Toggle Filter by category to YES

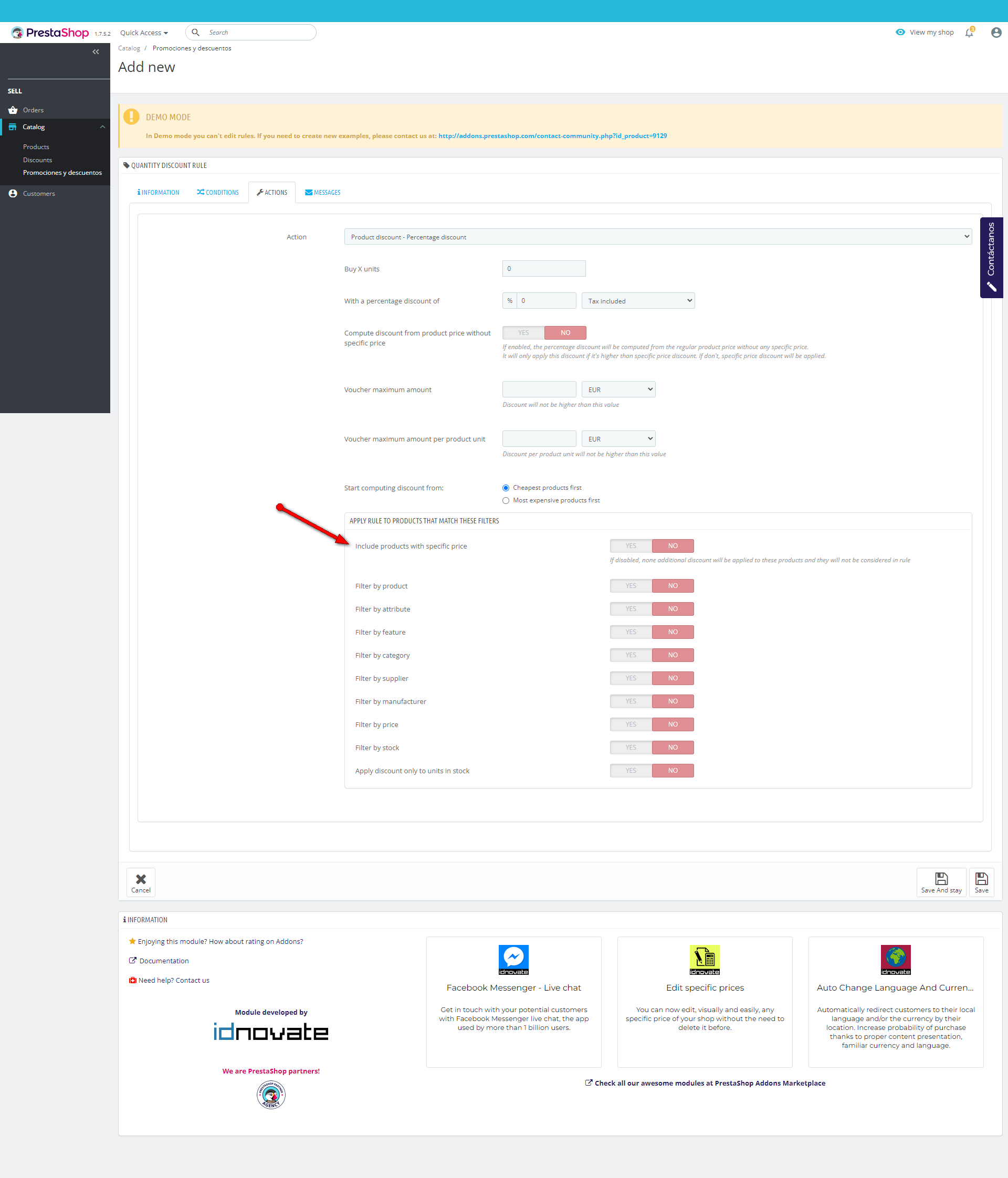coord(631,655)
